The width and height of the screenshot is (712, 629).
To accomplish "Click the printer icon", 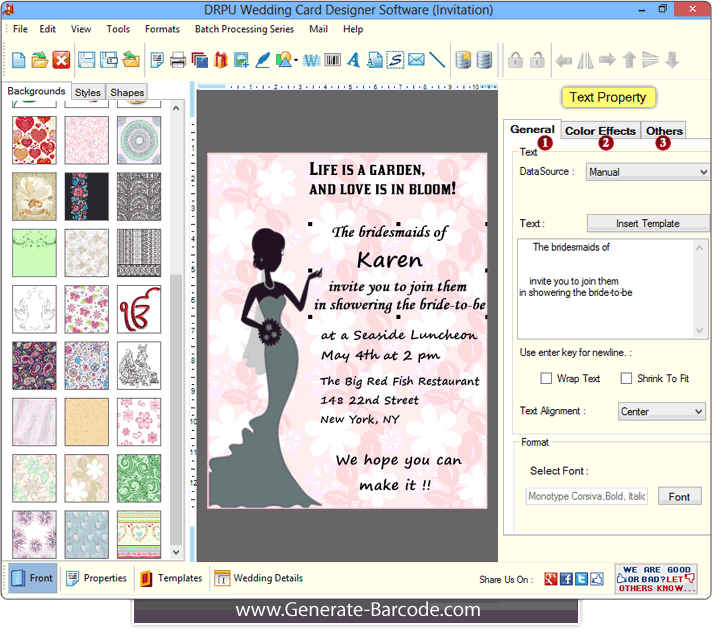I will coord(178,60).
